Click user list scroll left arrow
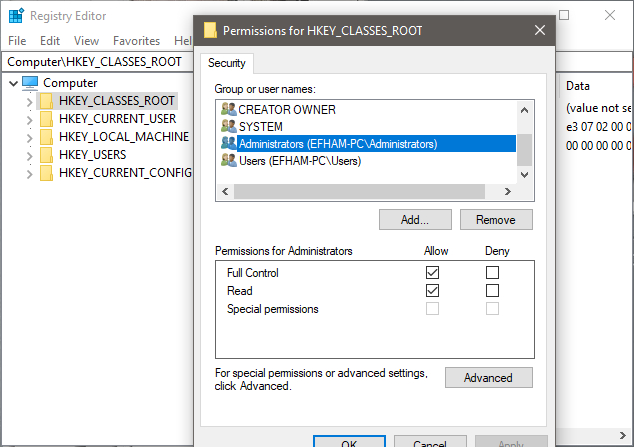This screenshot has width=634, height=447. pos(225,192)
